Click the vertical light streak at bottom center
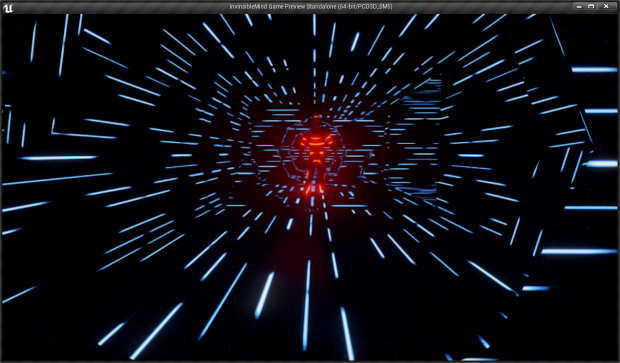The width and height of the screenshot is (620, 363). (306, 304)
